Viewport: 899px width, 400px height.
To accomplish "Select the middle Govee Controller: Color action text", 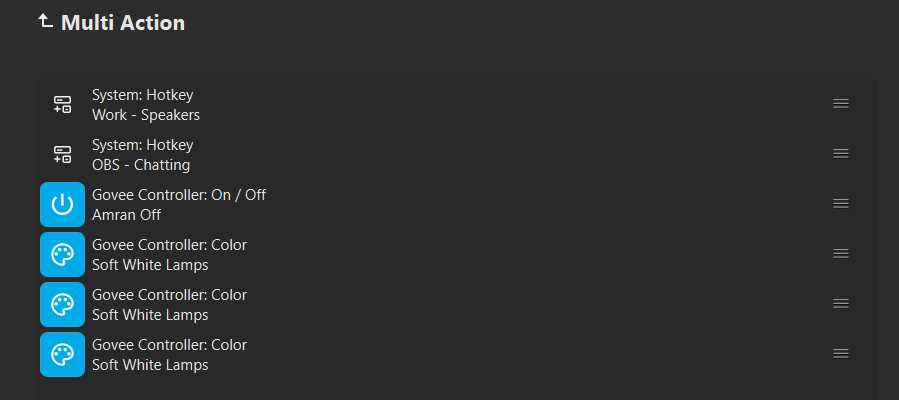I will 169,295.
